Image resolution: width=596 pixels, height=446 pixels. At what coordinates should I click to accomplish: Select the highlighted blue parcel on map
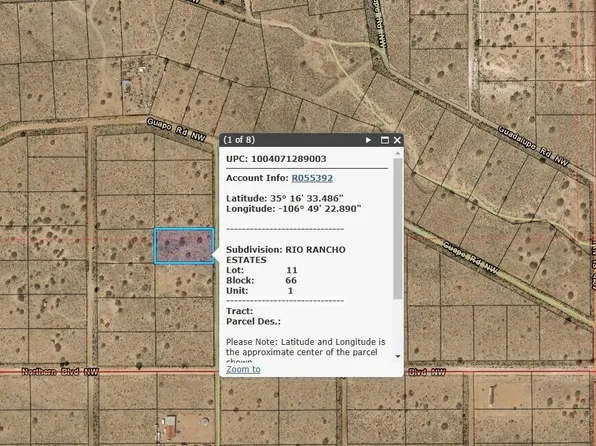(184, 246)
